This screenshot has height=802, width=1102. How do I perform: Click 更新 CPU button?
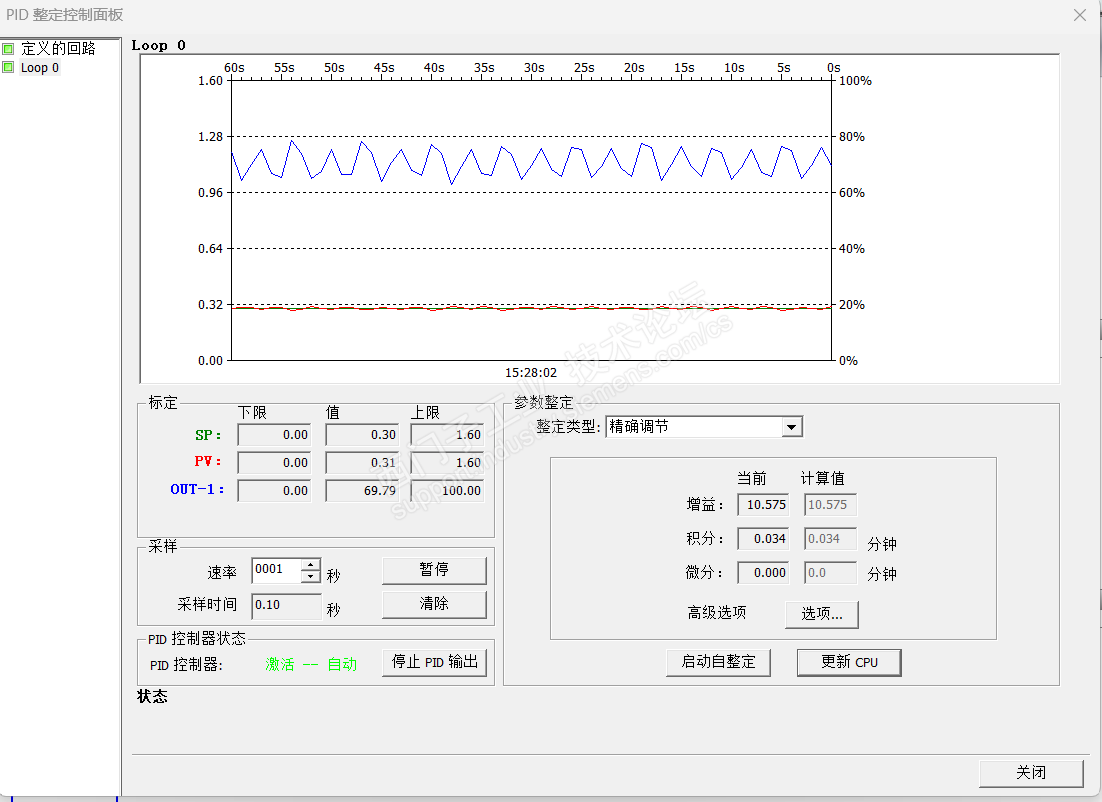coord(849,662)
